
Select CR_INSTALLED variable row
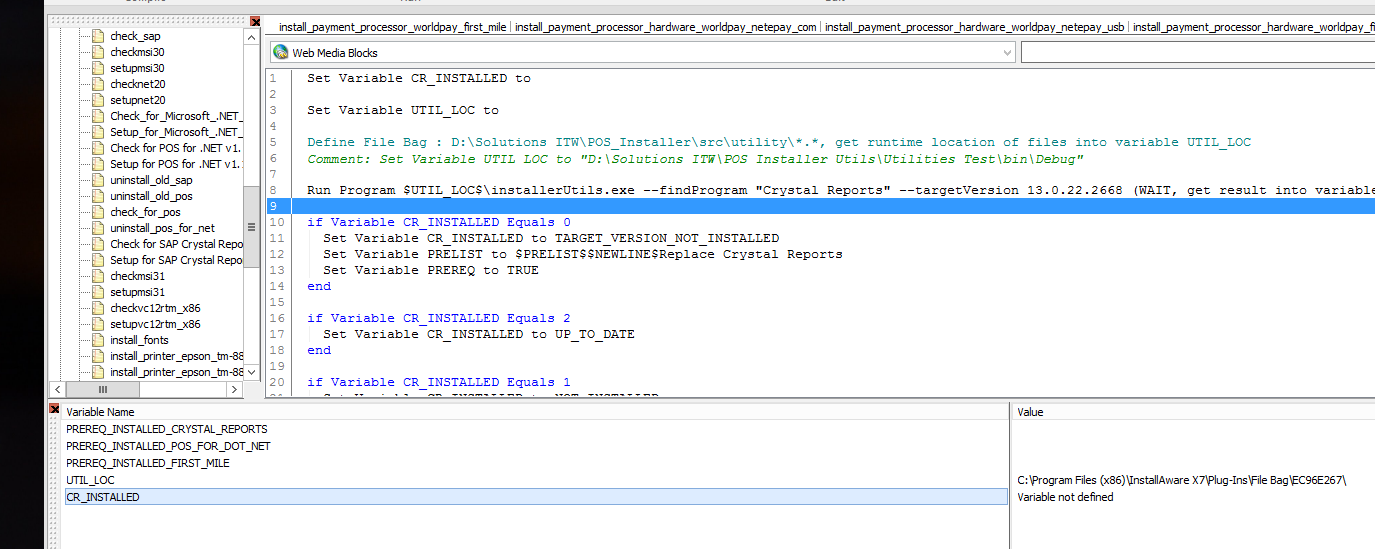tap(536, 497)
